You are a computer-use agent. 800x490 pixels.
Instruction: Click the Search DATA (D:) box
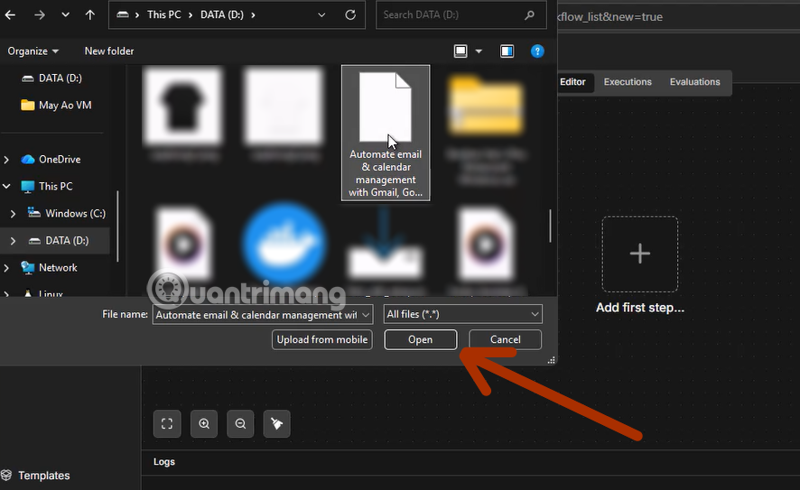461,15
